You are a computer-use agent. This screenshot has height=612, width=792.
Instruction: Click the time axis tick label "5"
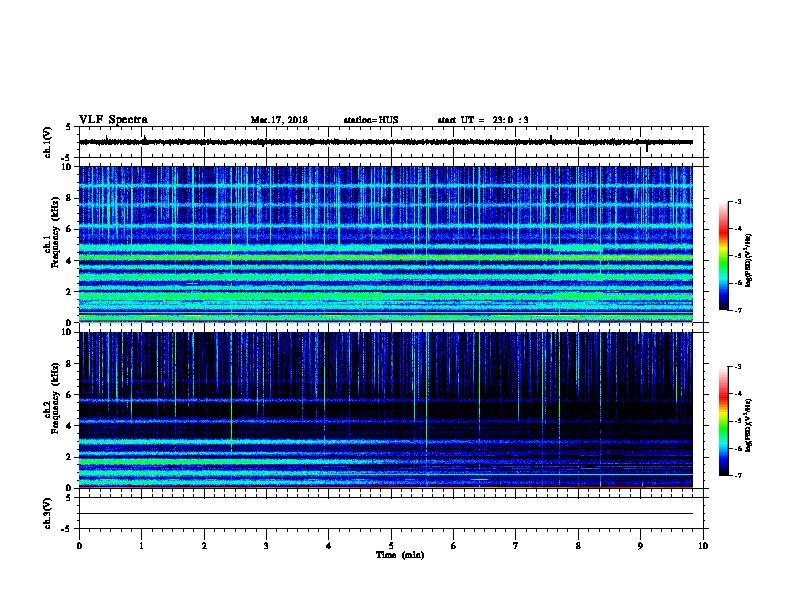(x=391, y=546)
